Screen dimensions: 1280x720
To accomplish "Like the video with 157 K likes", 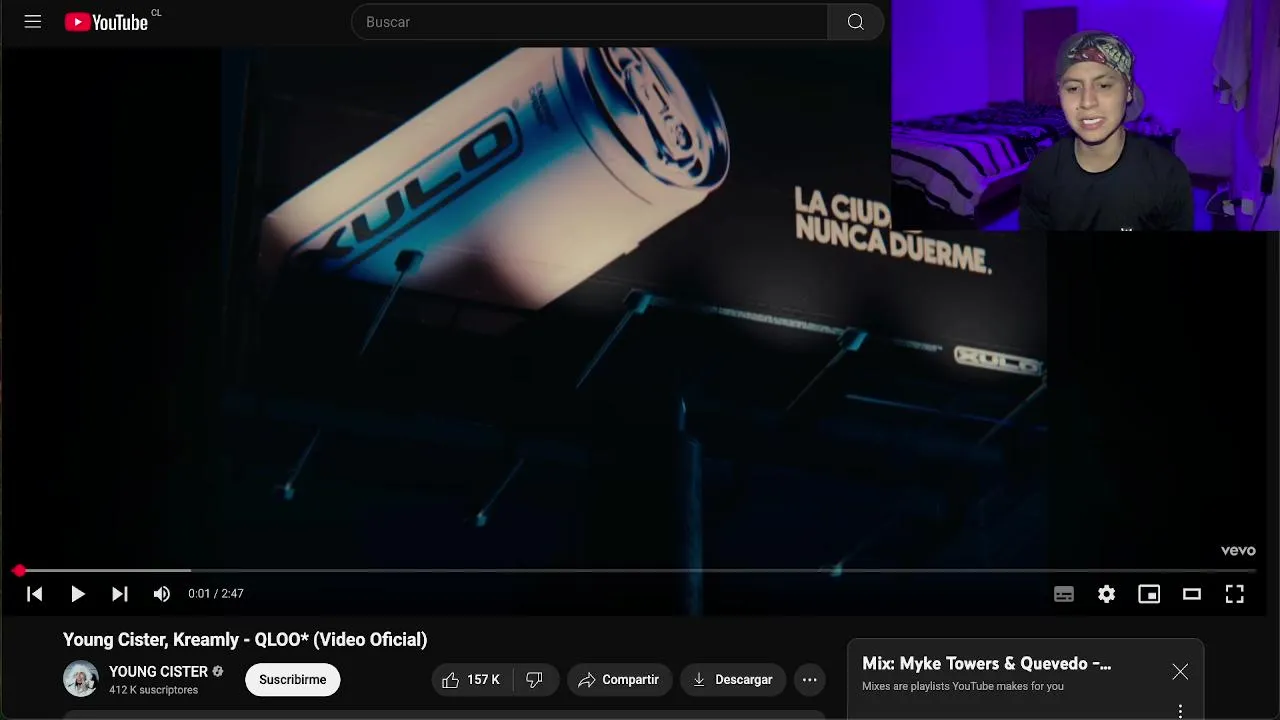I will click(472, 680).
